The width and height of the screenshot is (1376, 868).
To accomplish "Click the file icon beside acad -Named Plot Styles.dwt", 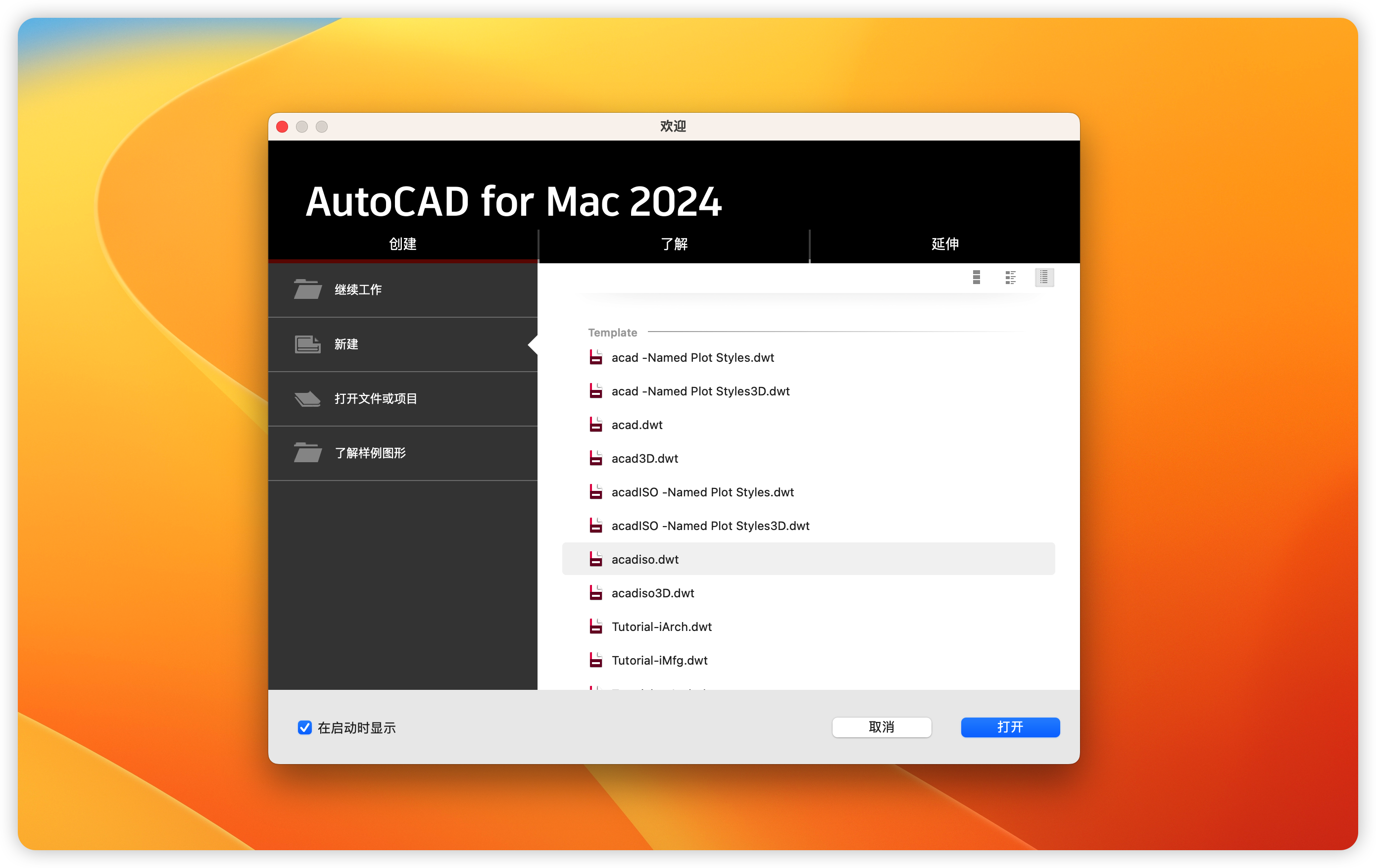I will click(x=595, y=357).
